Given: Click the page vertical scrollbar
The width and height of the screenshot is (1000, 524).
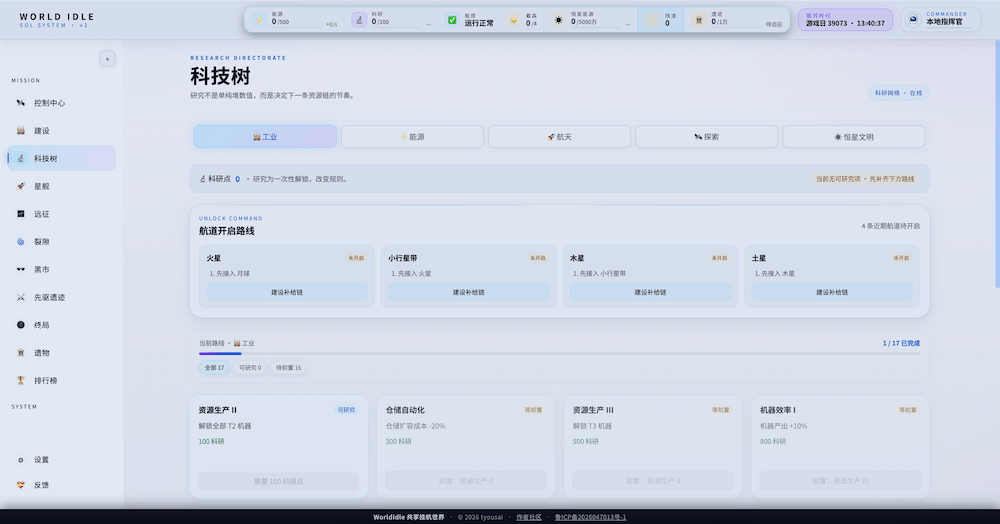Looking at the screenshot, I should (997, 163).
